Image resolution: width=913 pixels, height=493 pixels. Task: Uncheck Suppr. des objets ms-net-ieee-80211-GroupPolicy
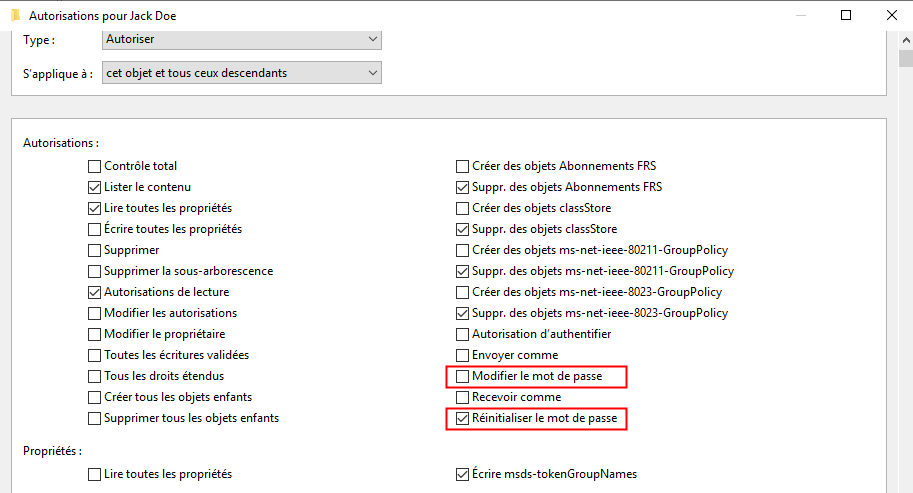point(462,271)
